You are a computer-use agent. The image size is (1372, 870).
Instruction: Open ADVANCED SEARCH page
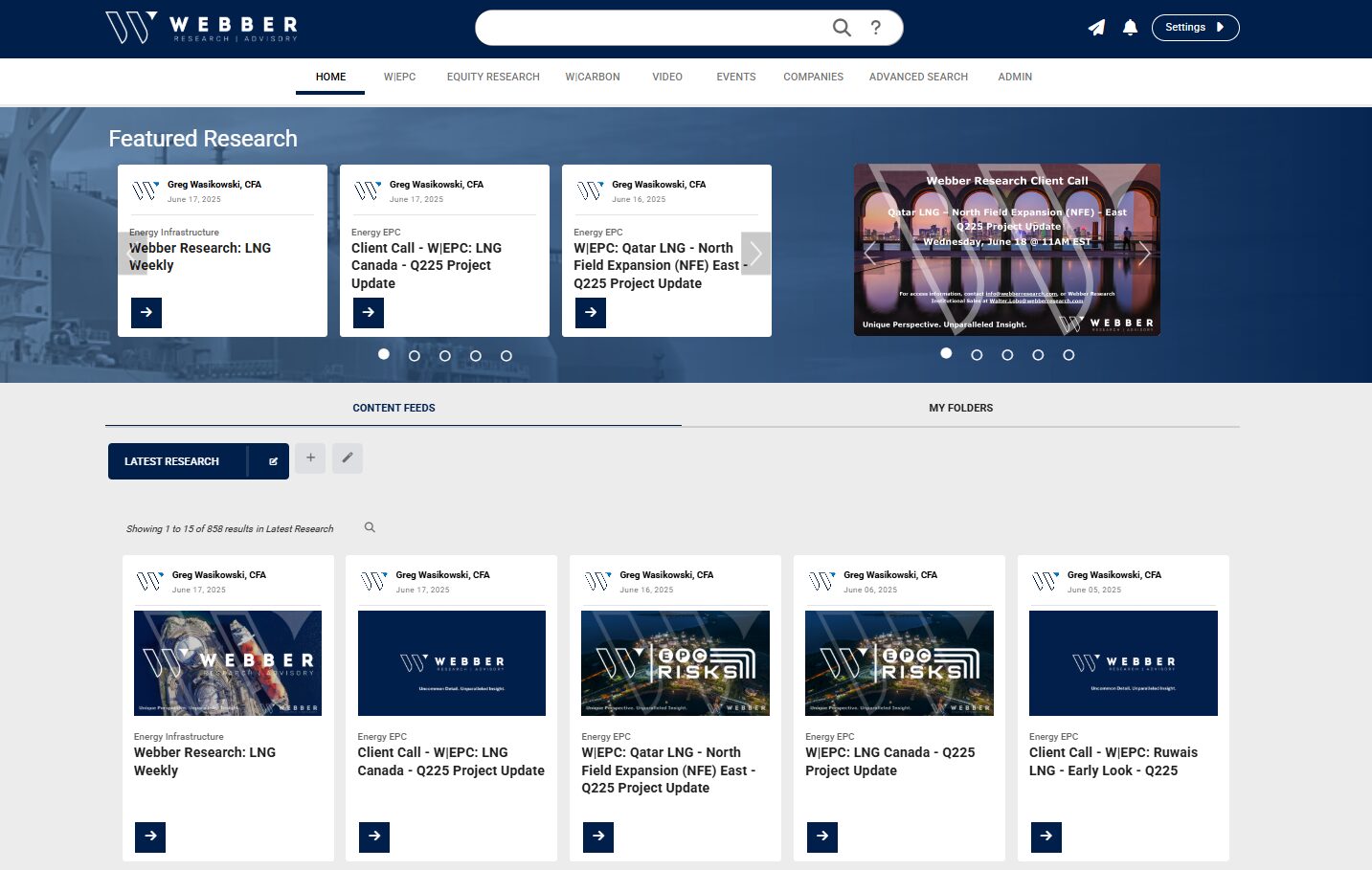918,77
